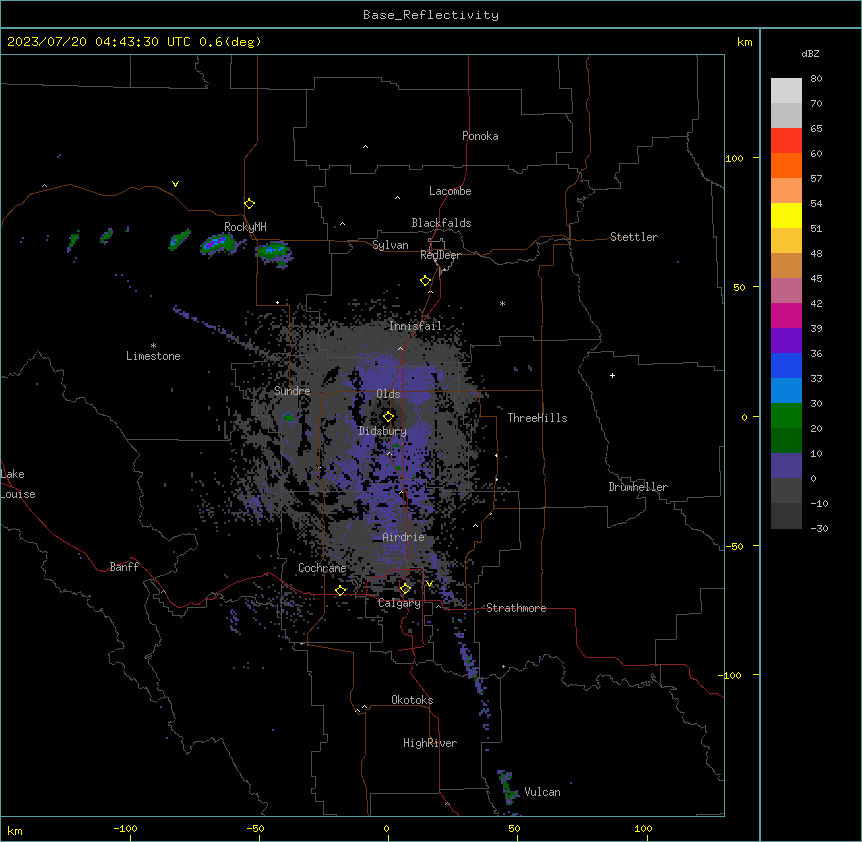
Task: Click the asterisk marker east of Innisfail
Action: [502, 303]
